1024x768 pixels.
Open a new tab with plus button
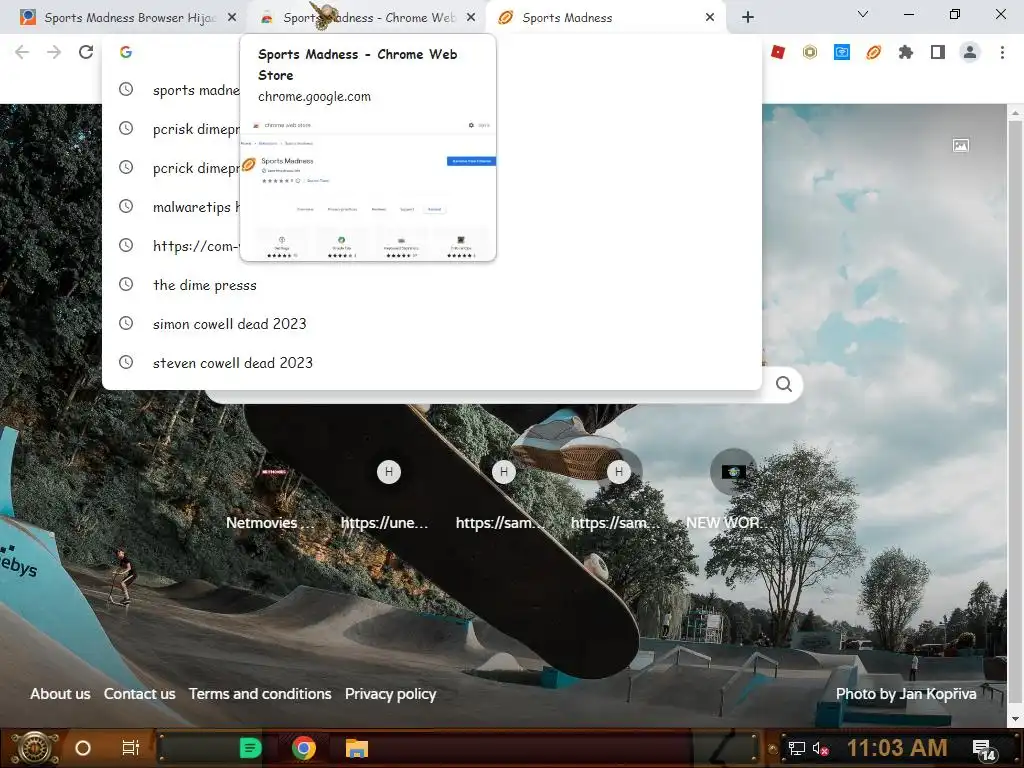(748, 18)
